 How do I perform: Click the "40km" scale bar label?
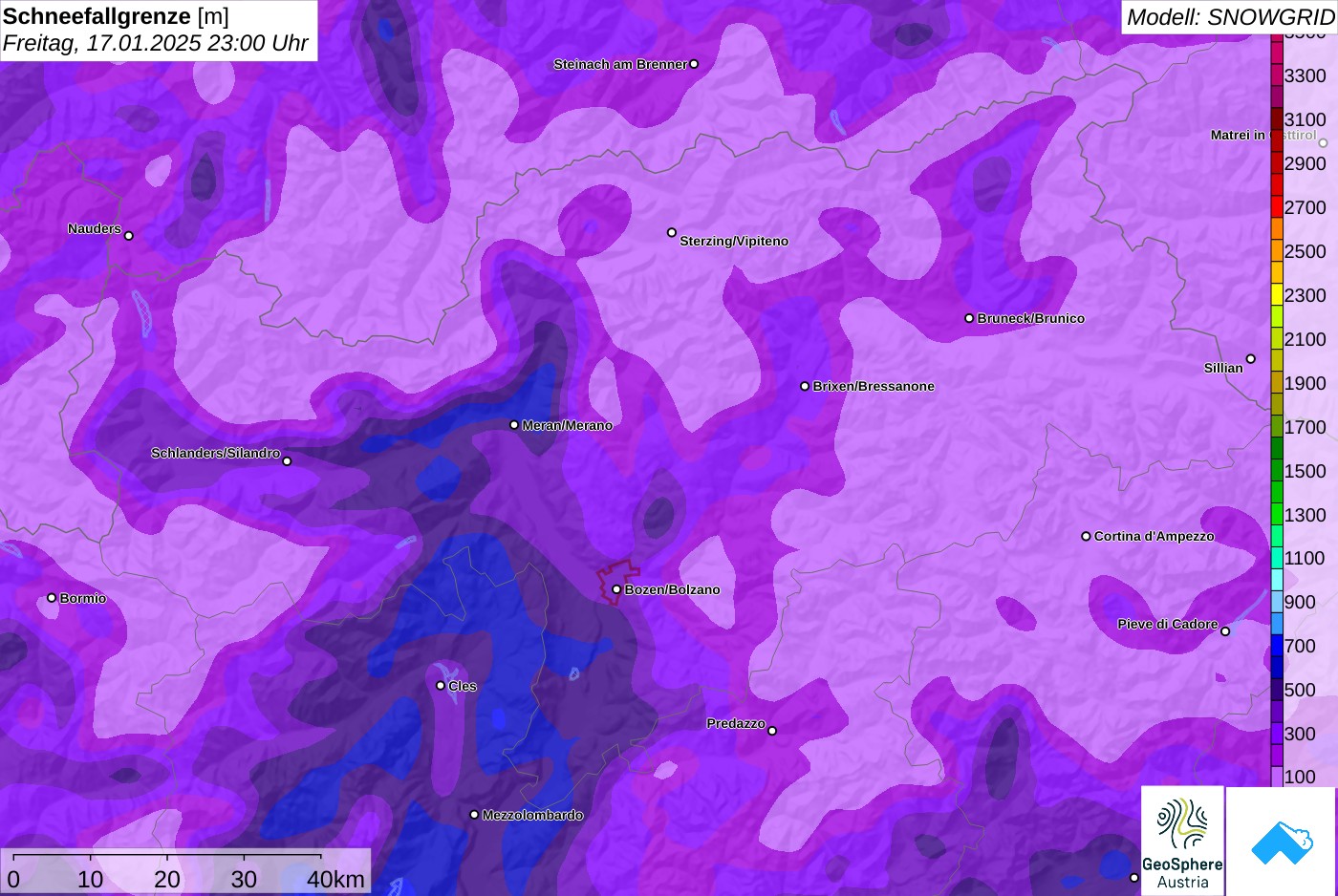(335, 879)
